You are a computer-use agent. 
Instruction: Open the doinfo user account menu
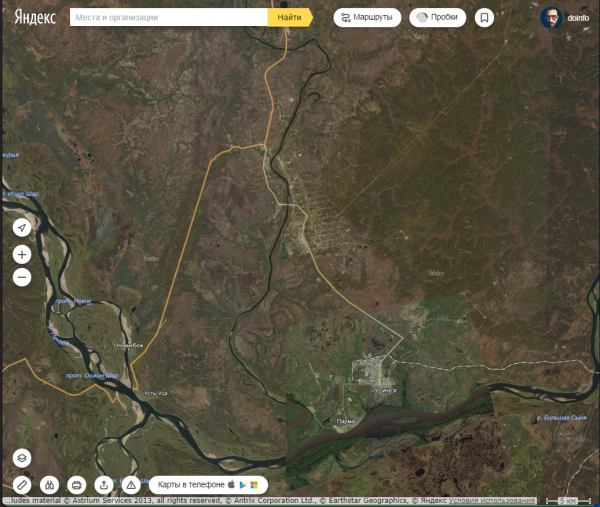pyautogui.click(x=565, y=18)
